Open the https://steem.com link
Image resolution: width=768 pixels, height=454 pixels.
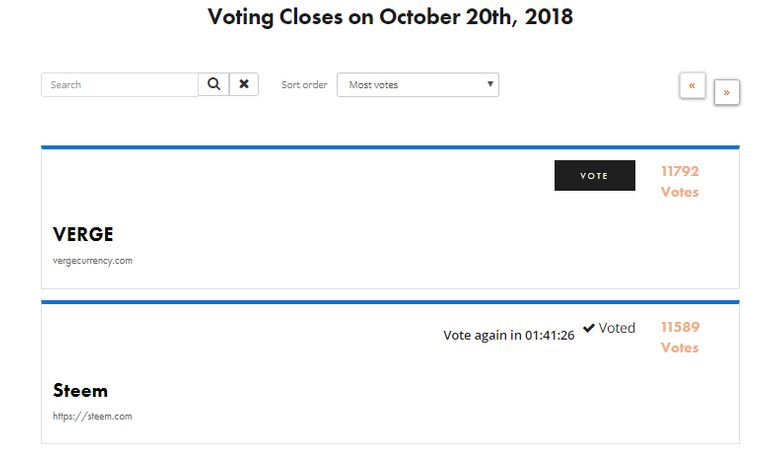[x=93, y=416]
